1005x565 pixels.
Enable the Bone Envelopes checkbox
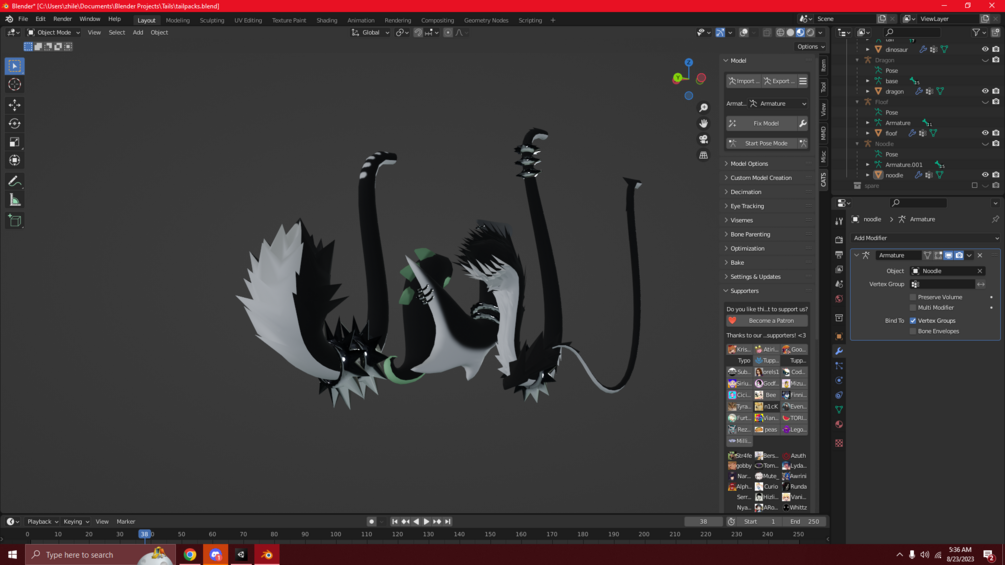pyautogui.click(x=913, y=331)
